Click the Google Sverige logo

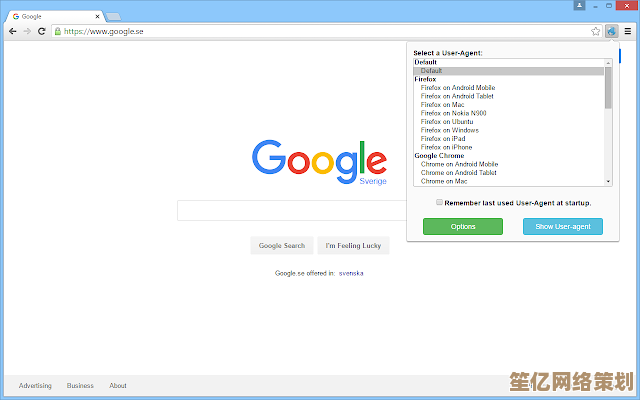(320, 162)
